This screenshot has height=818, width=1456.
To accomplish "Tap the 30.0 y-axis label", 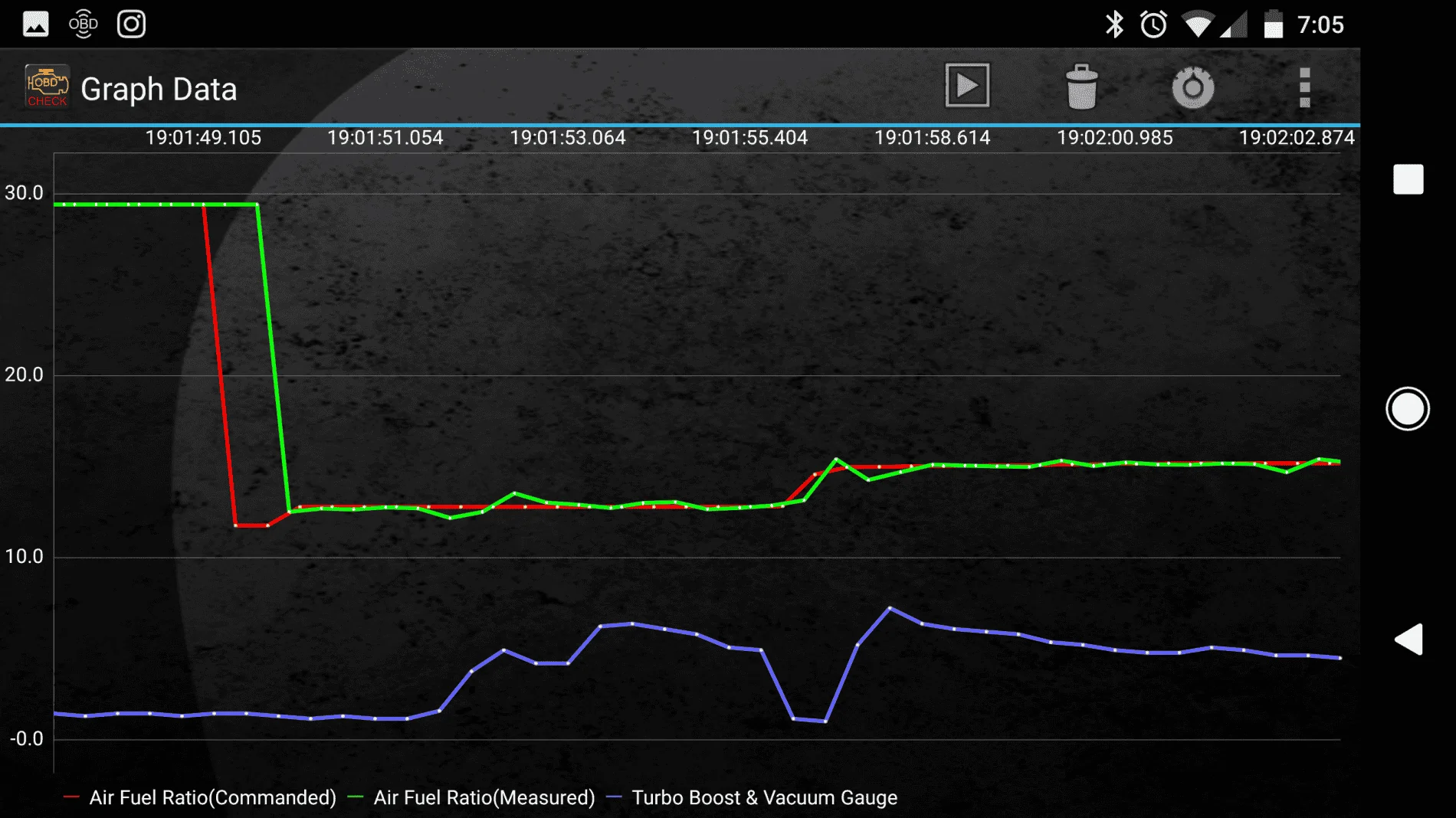I will click(x=24, y=193).
